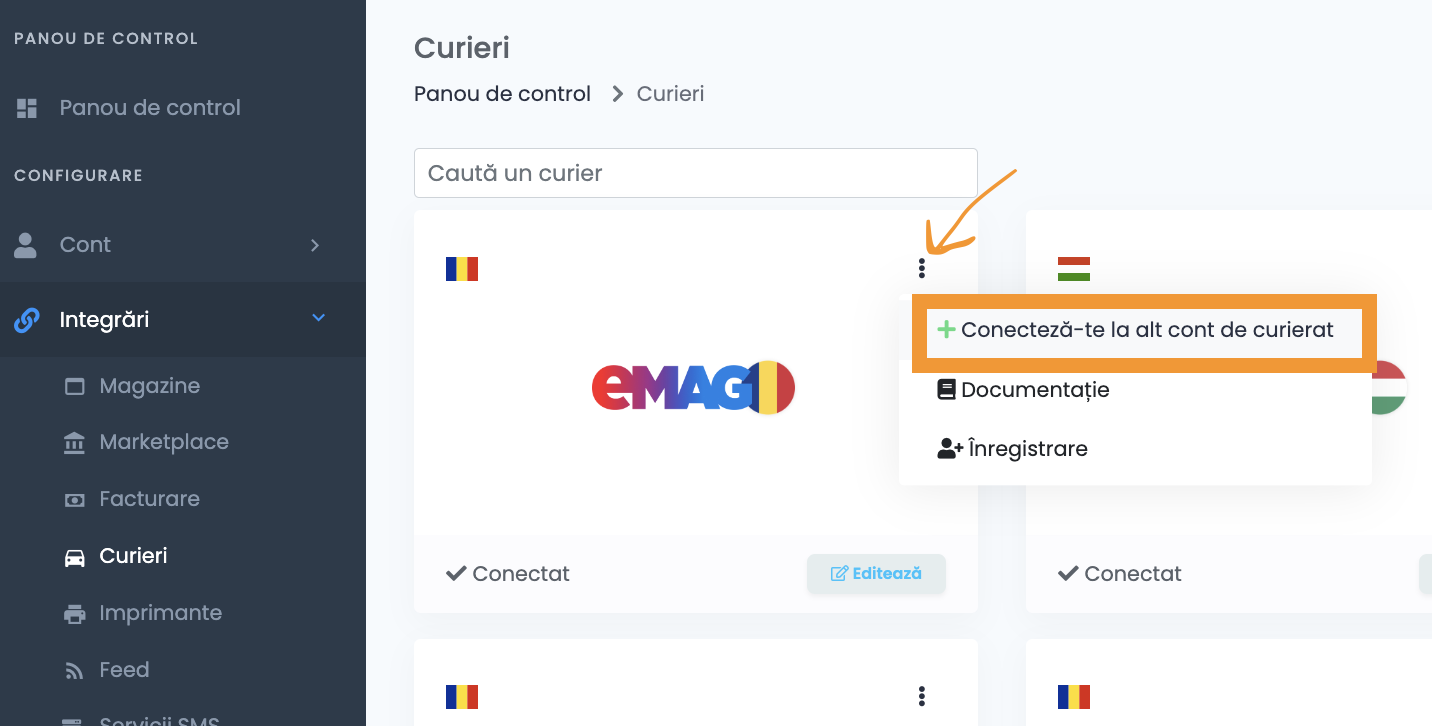Click the Romanian flag on eMAG card
Viewport: 1432px width, 726px height.
(462, 269)
